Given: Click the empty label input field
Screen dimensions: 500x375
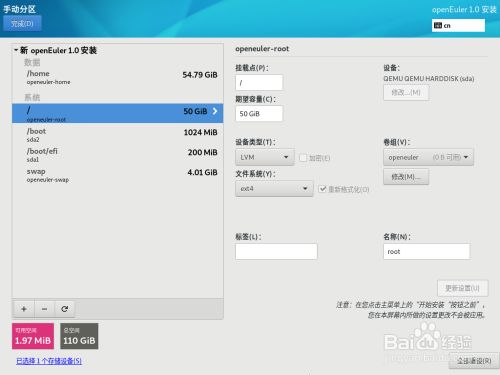Looking at the screenshot, I should point(276,251).
